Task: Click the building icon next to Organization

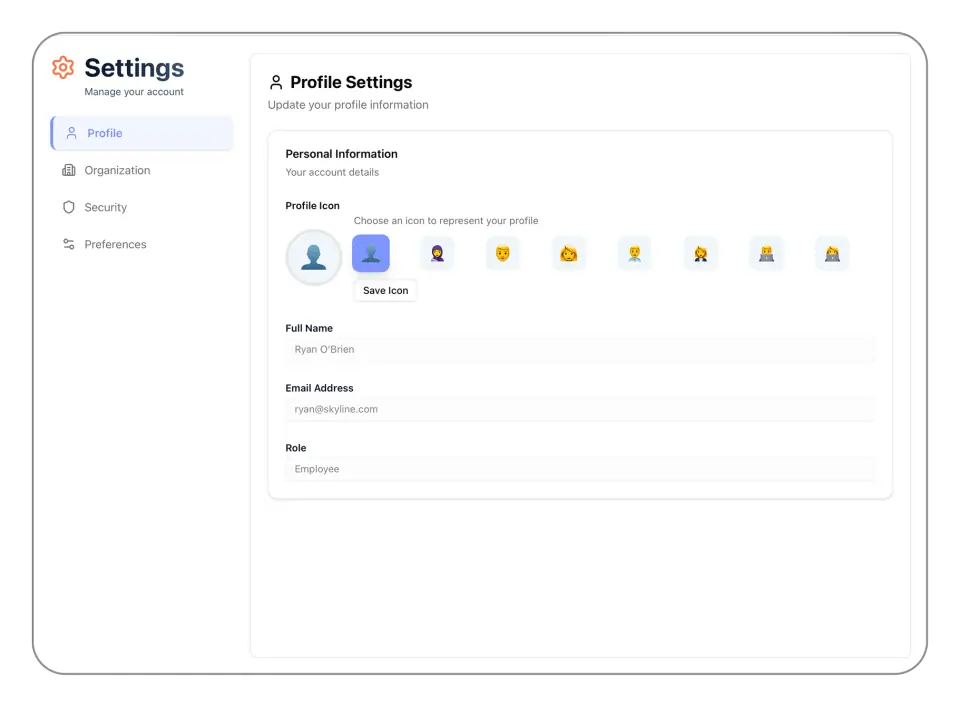Action: (x=68, y=170)
